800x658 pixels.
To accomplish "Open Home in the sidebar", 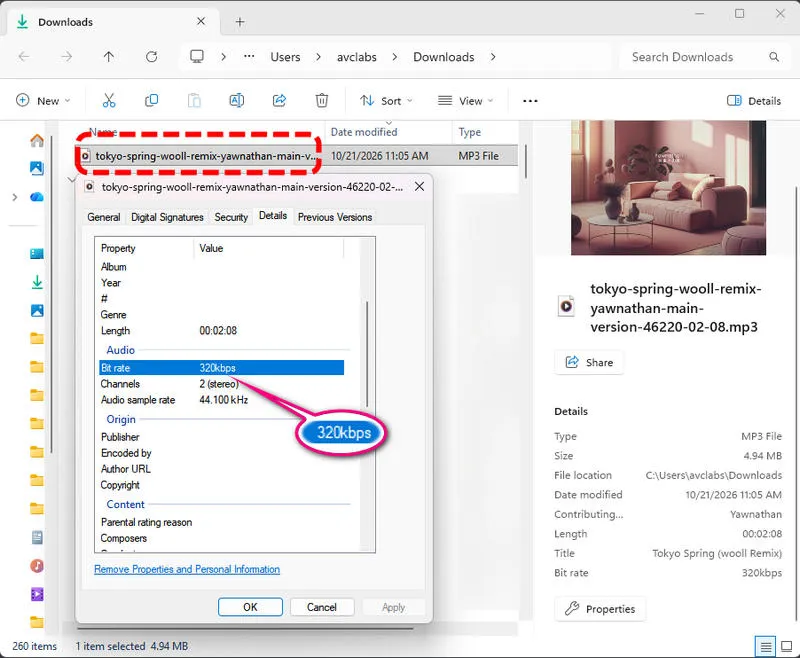I will [x=37, y=140].
